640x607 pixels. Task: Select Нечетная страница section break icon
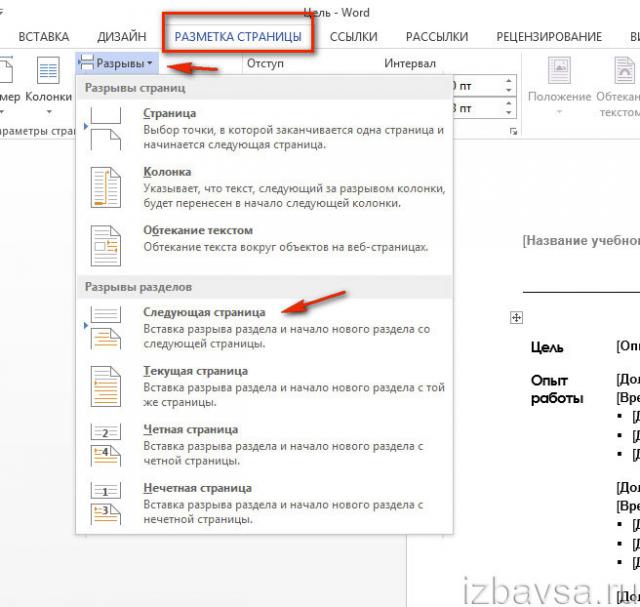click(106, 503)
